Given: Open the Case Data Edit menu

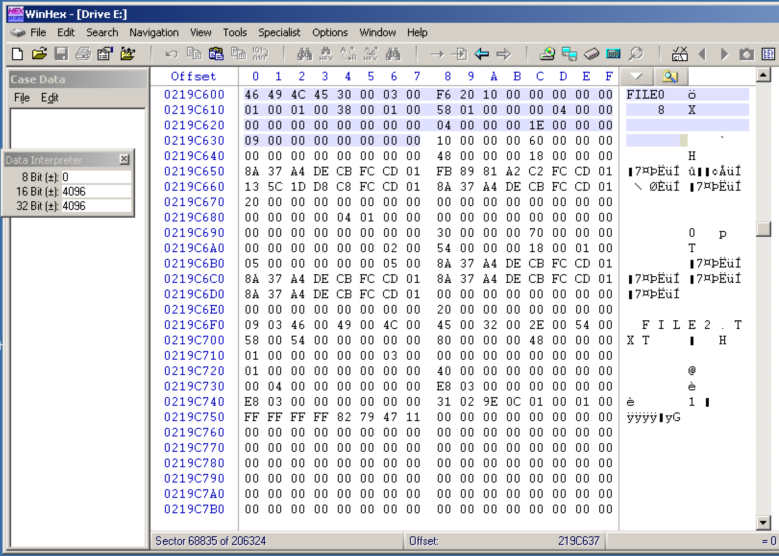Looking at the screenshot, I should coord(50,98).
